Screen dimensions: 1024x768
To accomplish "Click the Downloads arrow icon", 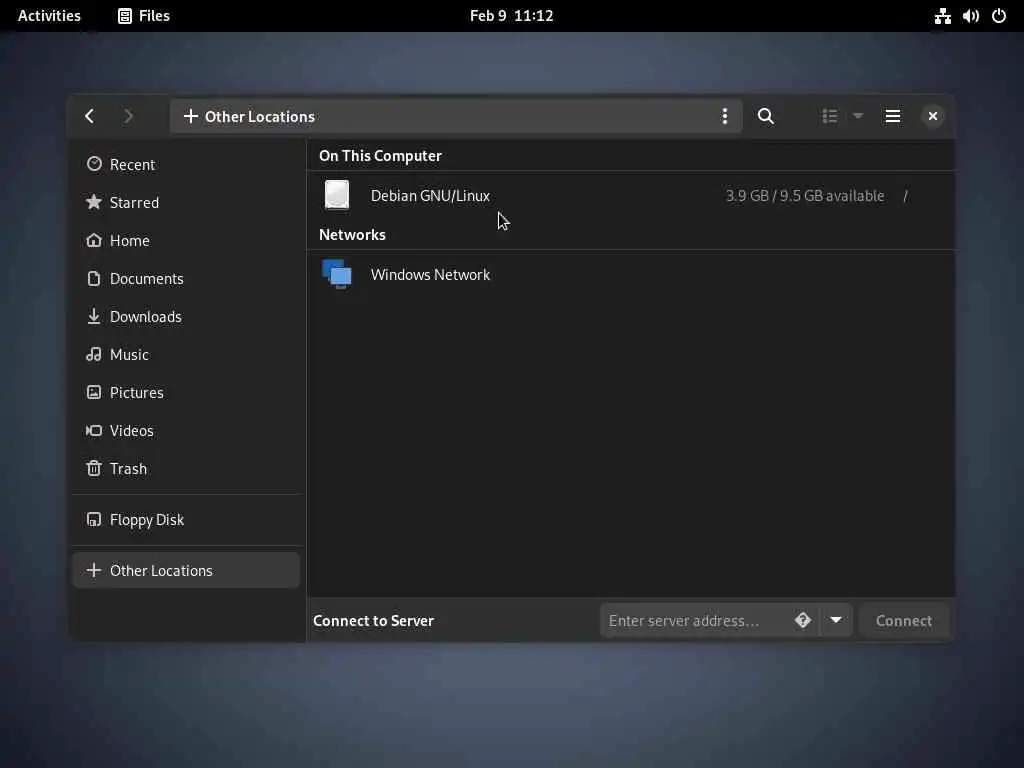I will click(x=94, y=316).
